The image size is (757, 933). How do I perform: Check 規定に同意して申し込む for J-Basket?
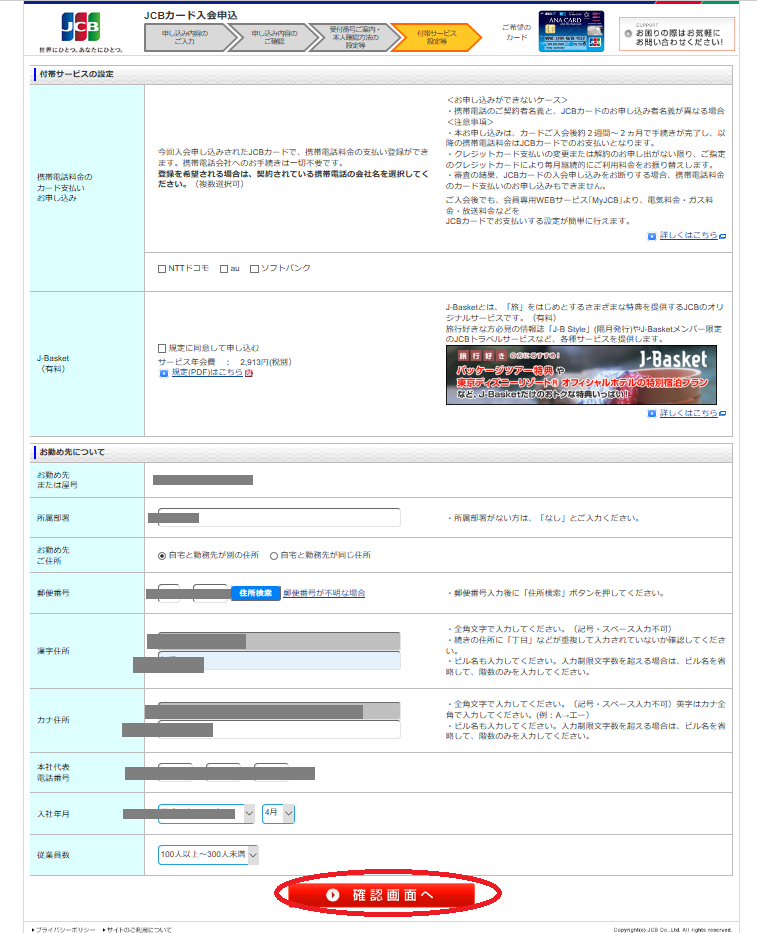point(162,348)
